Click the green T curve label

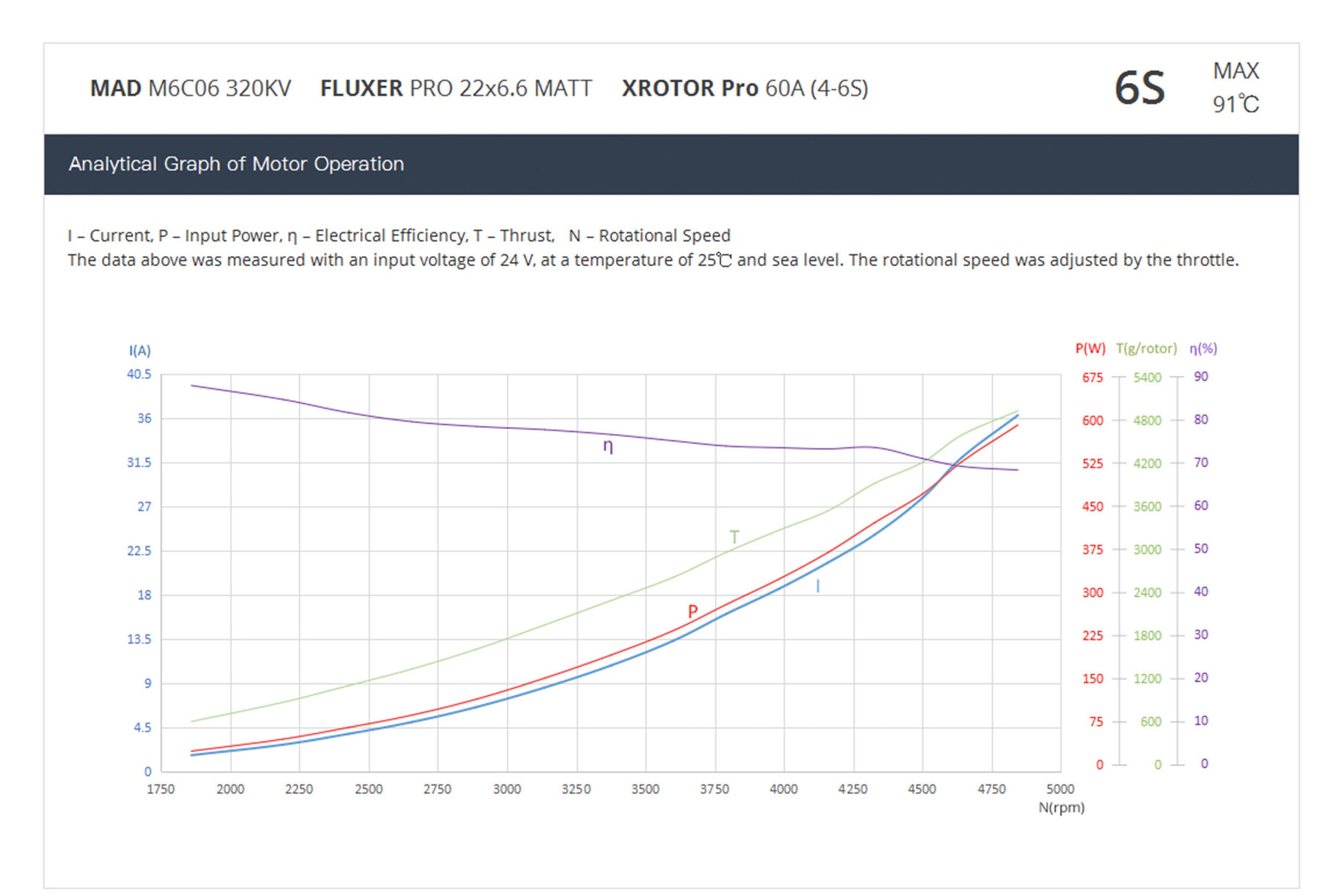tap(734, 537)
